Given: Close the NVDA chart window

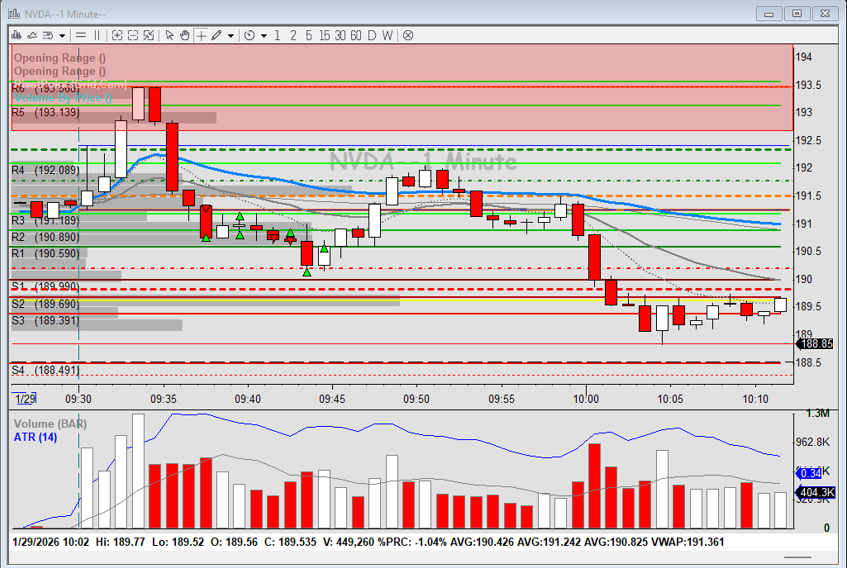Looking at the screenshot, I should (825, 14).
